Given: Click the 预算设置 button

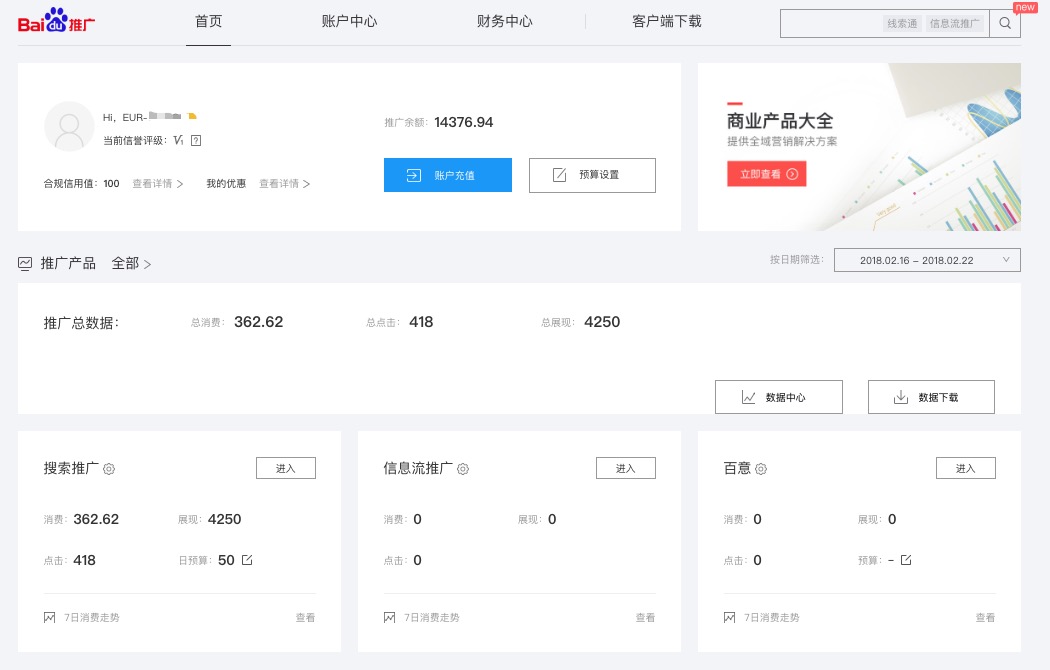Looking at the screenshot, I should click(592, 175).
